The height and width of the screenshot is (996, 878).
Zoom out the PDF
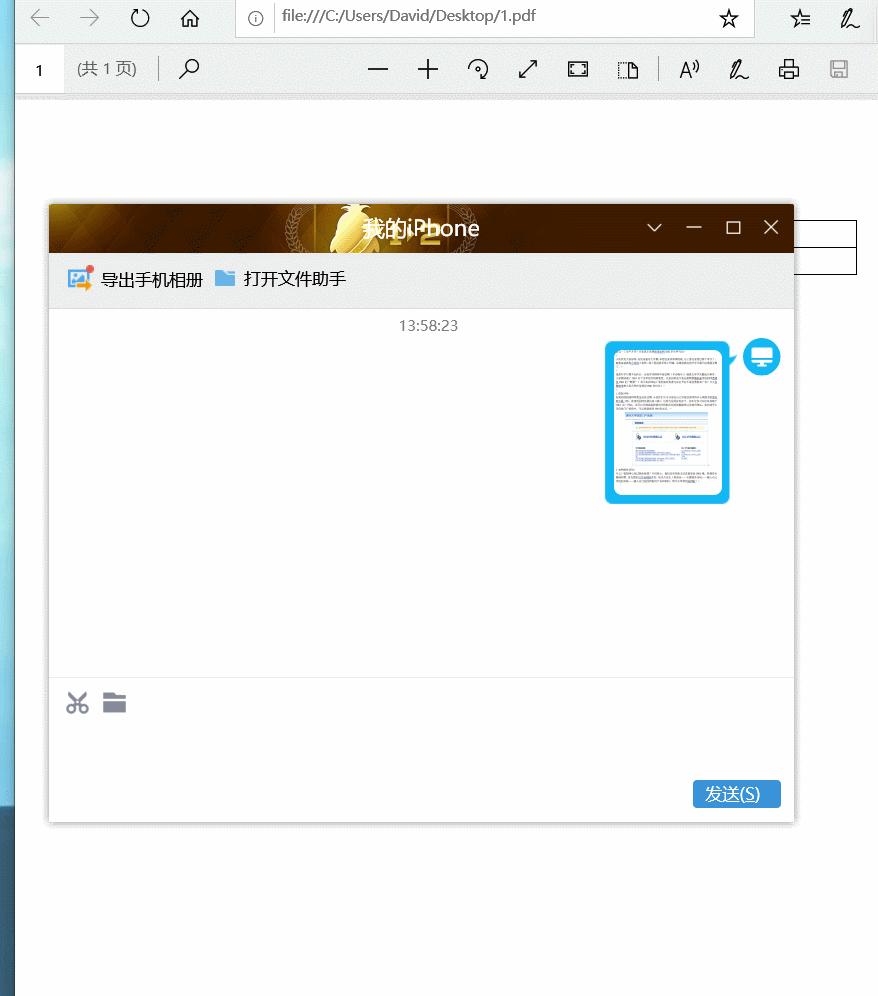pyautogui.click(x=378, y=69)
